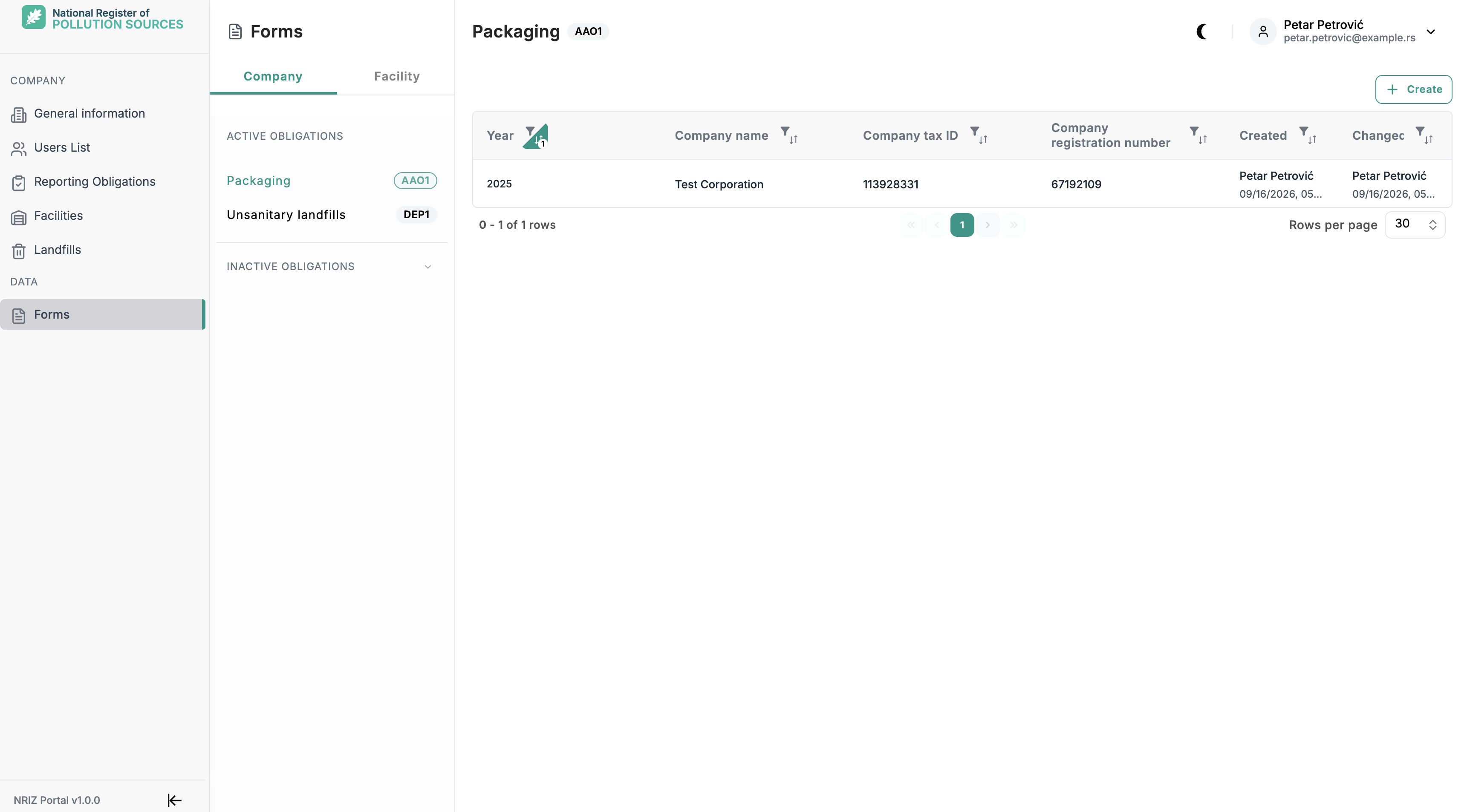
Task: Click the NRIZ Portal v1.0.0 version text
Action: coord(57,800)
